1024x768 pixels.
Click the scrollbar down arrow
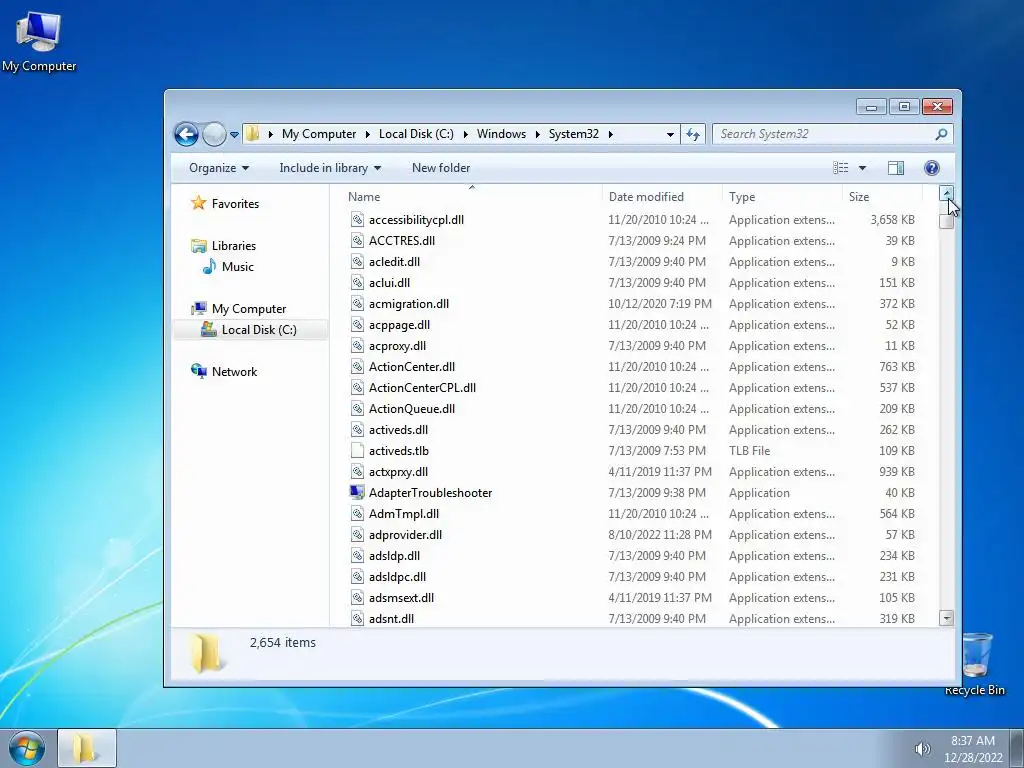point(946,618)
